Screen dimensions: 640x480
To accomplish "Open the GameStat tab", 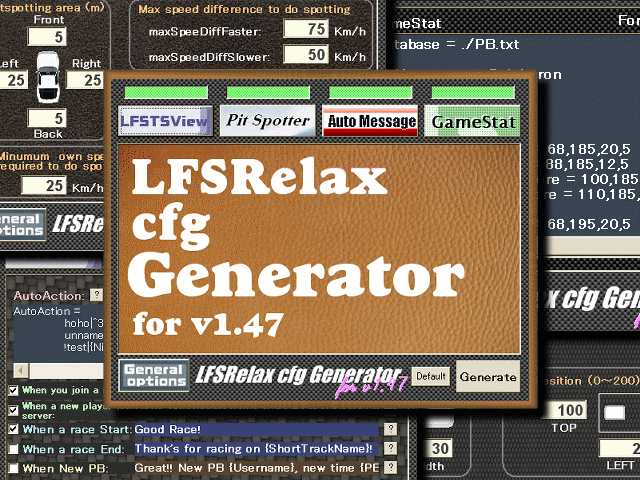I will tap(473, 121).
